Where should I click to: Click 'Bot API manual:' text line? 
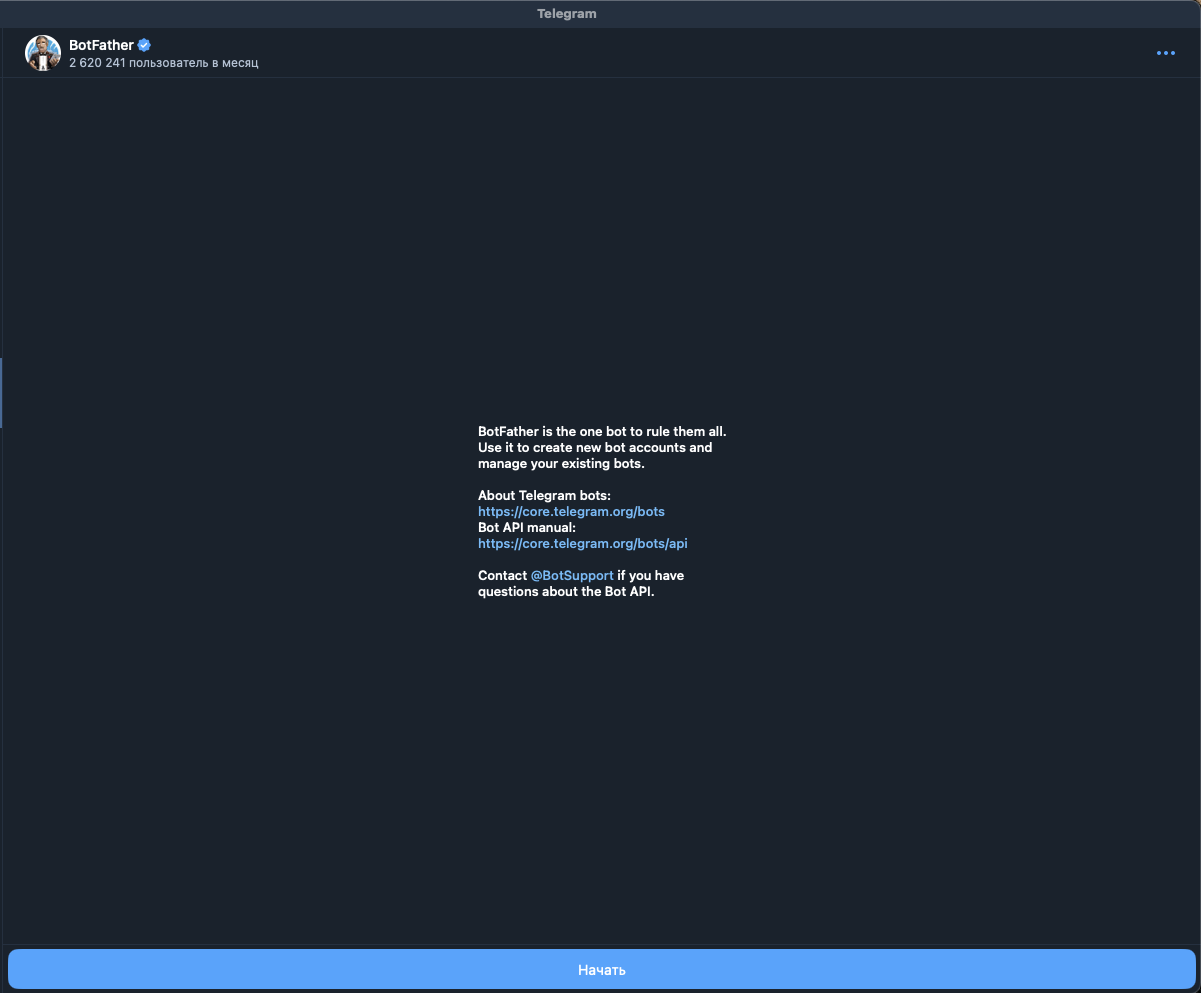[527, 527]
